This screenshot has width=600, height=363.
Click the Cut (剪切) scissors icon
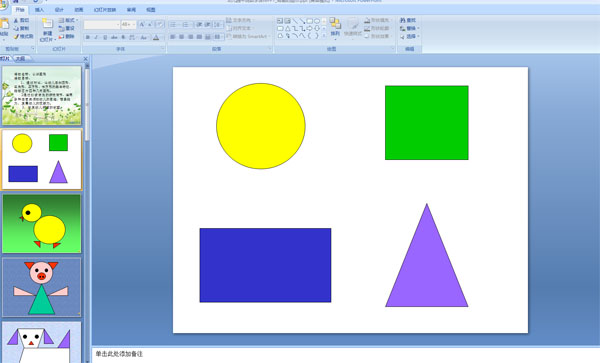[16, 20]
